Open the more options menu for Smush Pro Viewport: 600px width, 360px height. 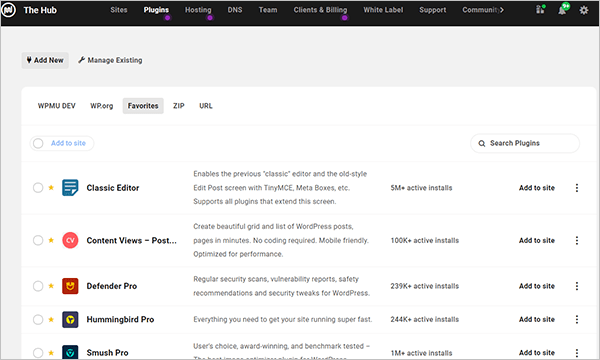click(577, 353)
